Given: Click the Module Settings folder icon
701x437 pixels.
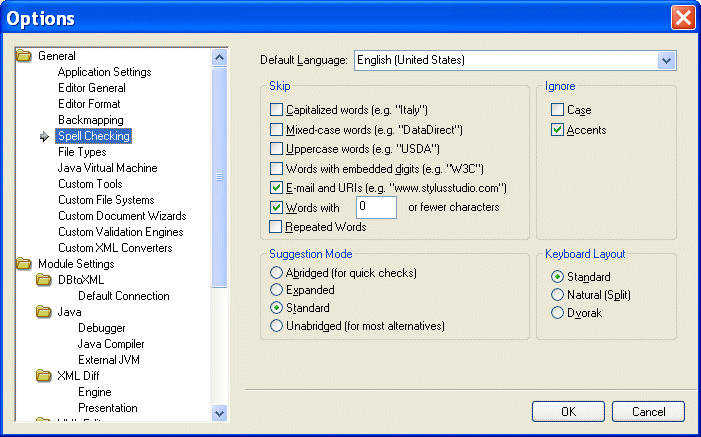Looking at the screenshot, I should coord(24,264).
